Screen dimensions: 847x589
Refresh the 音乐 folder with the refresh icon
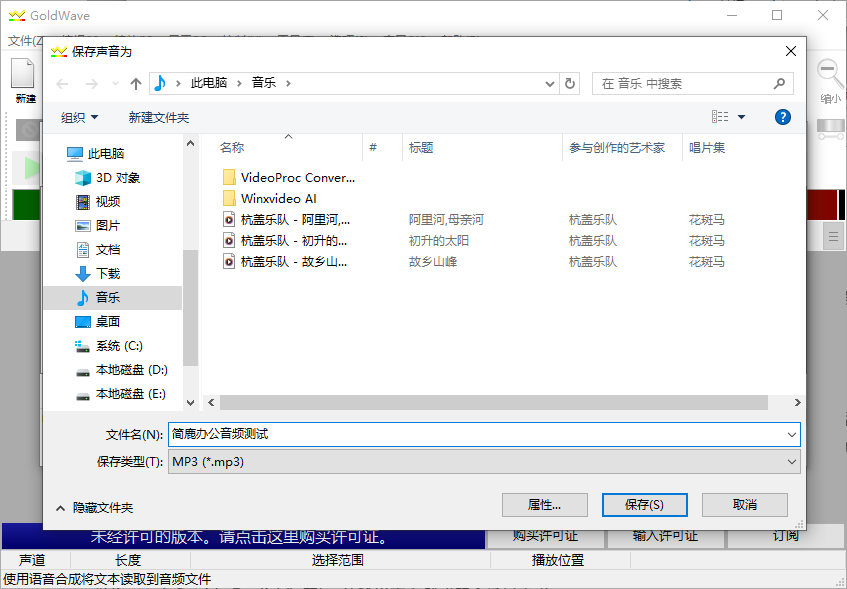click(568, 83)
